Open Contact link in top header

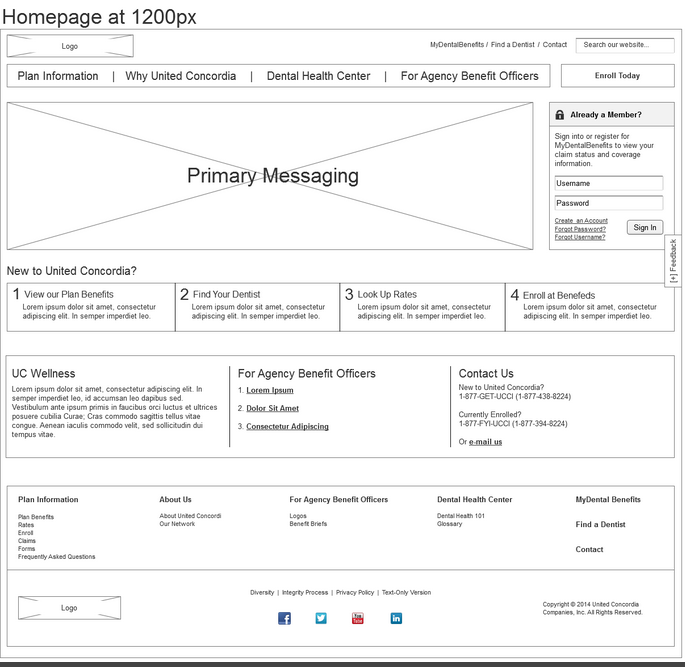(555, 45)
